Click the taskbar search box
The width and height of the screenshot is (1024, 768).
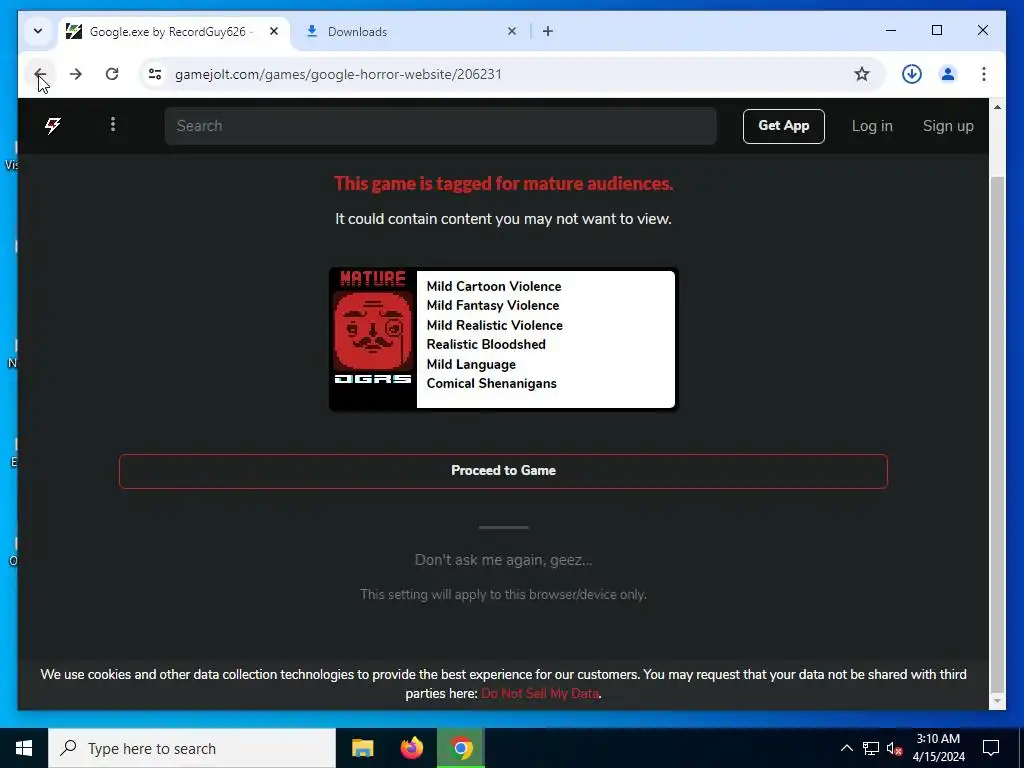point(192,748)
